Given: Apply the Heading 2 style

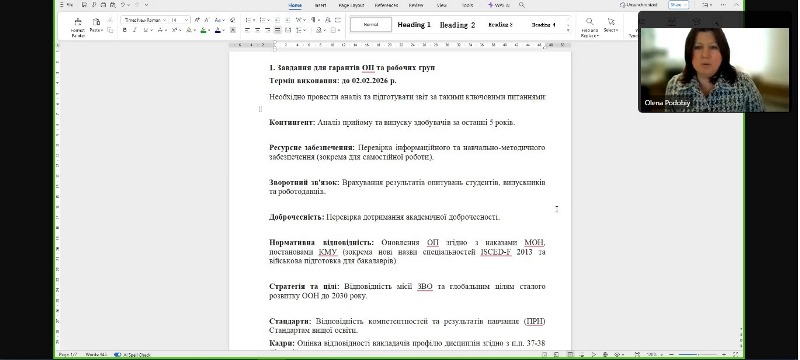Looking at the screenshot, I should coord(458,24).
